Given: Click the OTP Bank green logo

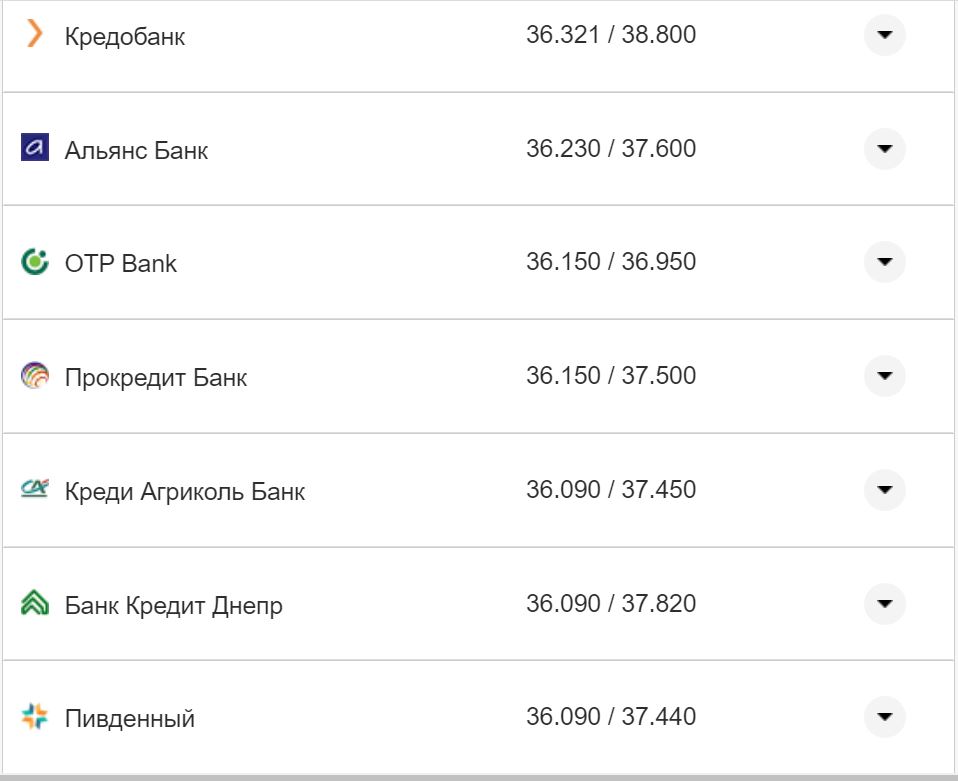Looking at the screenshot, I should (33, 262).
